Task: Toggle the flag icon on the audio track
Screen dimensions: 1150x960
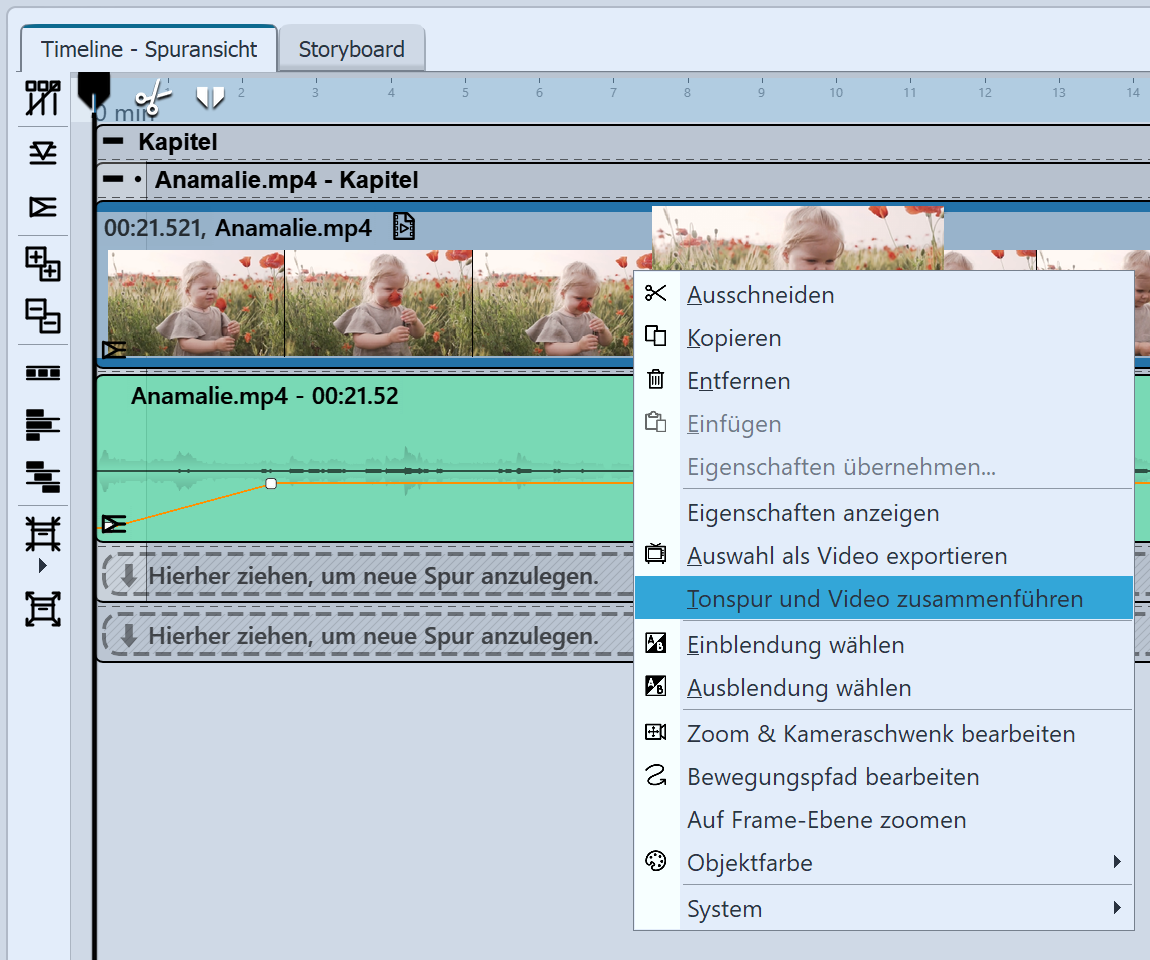Action: [114, 524]
